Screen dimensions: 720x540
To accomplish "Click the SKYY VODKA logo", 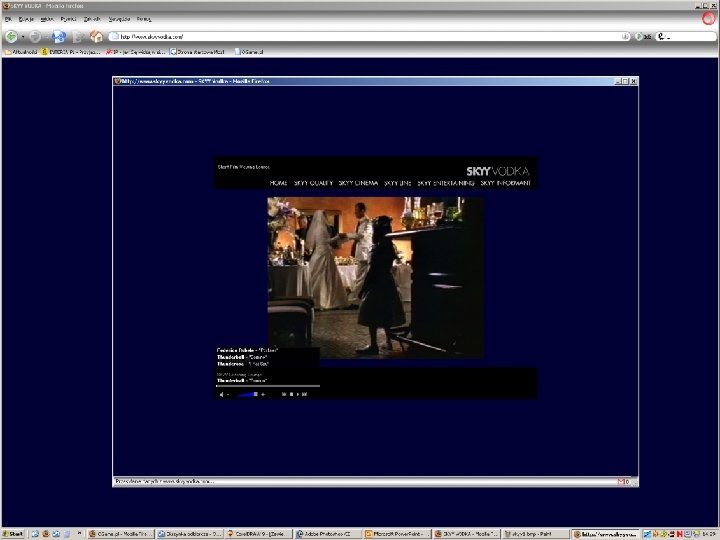I will [498, 171].
